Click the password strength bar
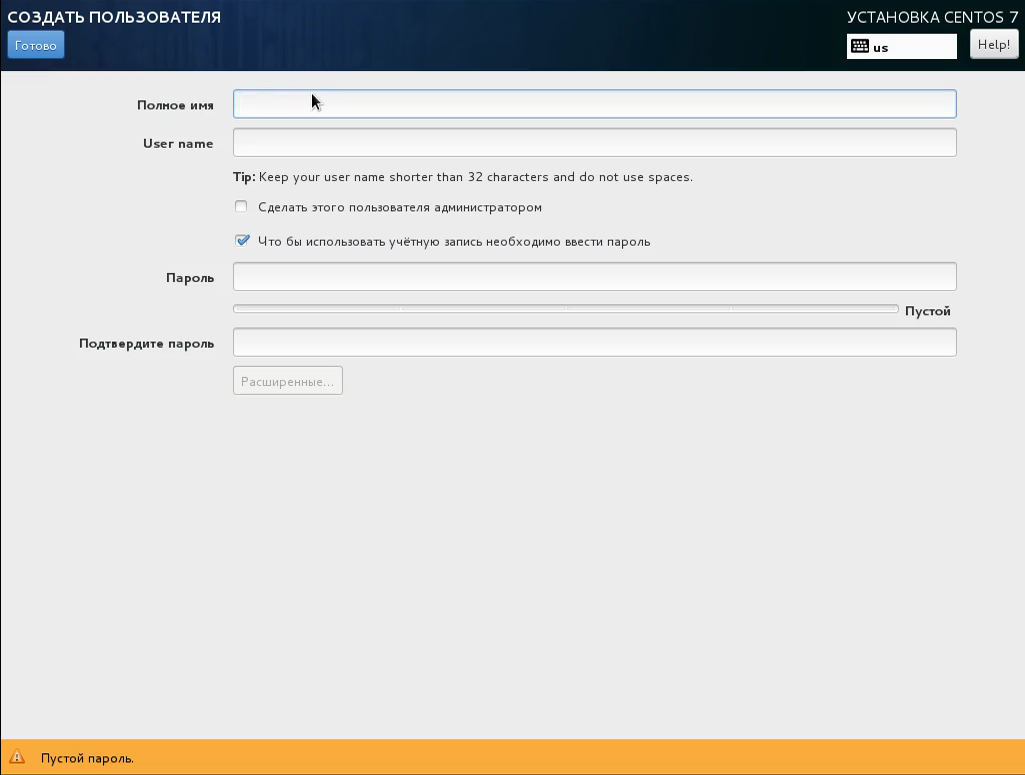This screenshot has width=1025, height=775. [x=565, y=309]
